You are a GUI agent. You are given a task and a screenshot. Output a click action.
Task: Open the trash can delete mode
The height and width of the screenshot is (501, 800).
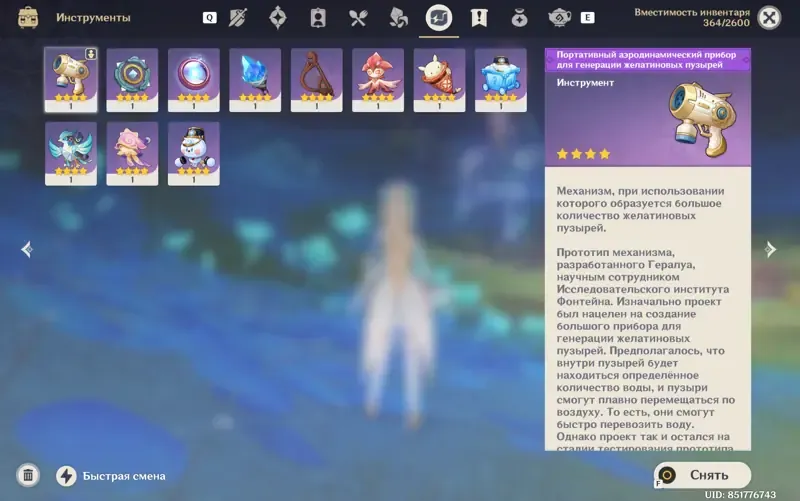coord(28,475)
